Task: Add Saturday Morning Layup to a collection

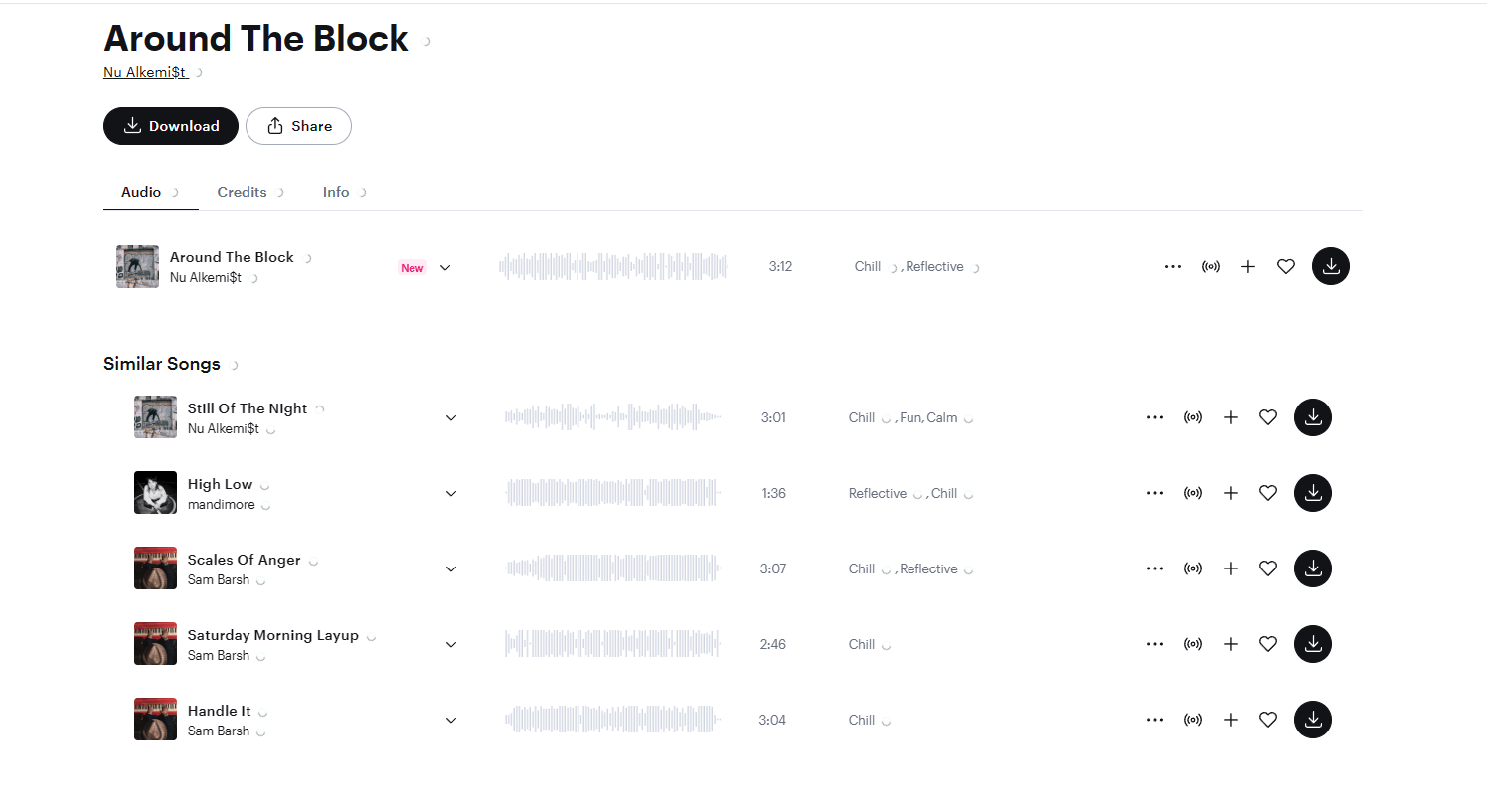Action: [1230, 643]
